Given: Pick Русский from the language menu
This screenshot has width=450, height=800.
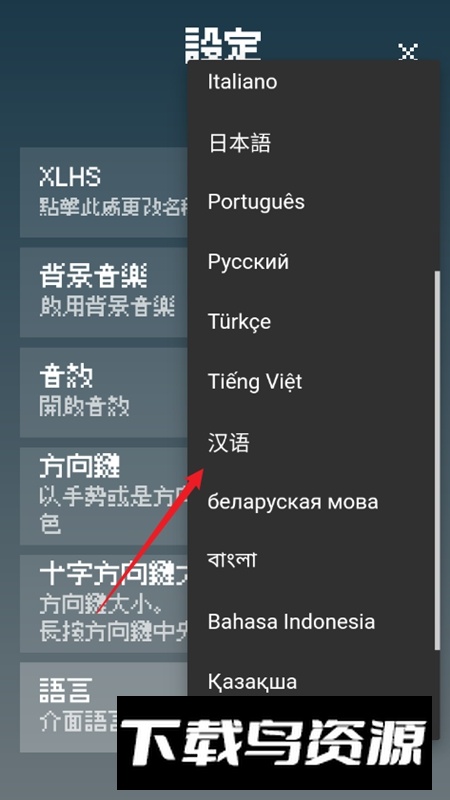Looking at the screenshot, I should click(x=313, y=262).
